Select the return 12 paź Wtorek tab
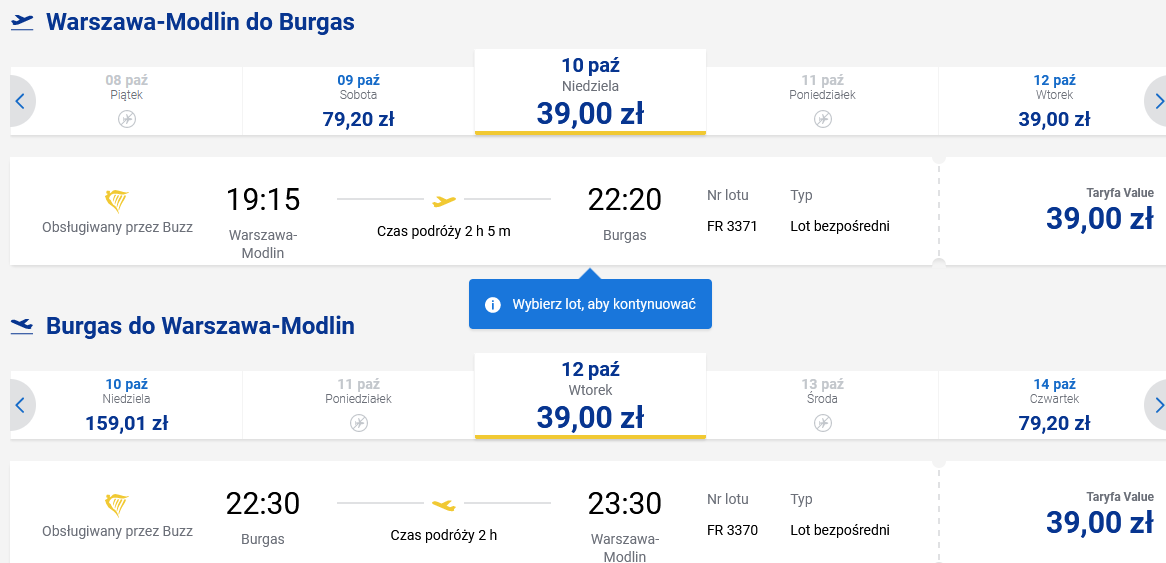The width and height of the screenshot is (1166, 563). (x=590, y=396)
